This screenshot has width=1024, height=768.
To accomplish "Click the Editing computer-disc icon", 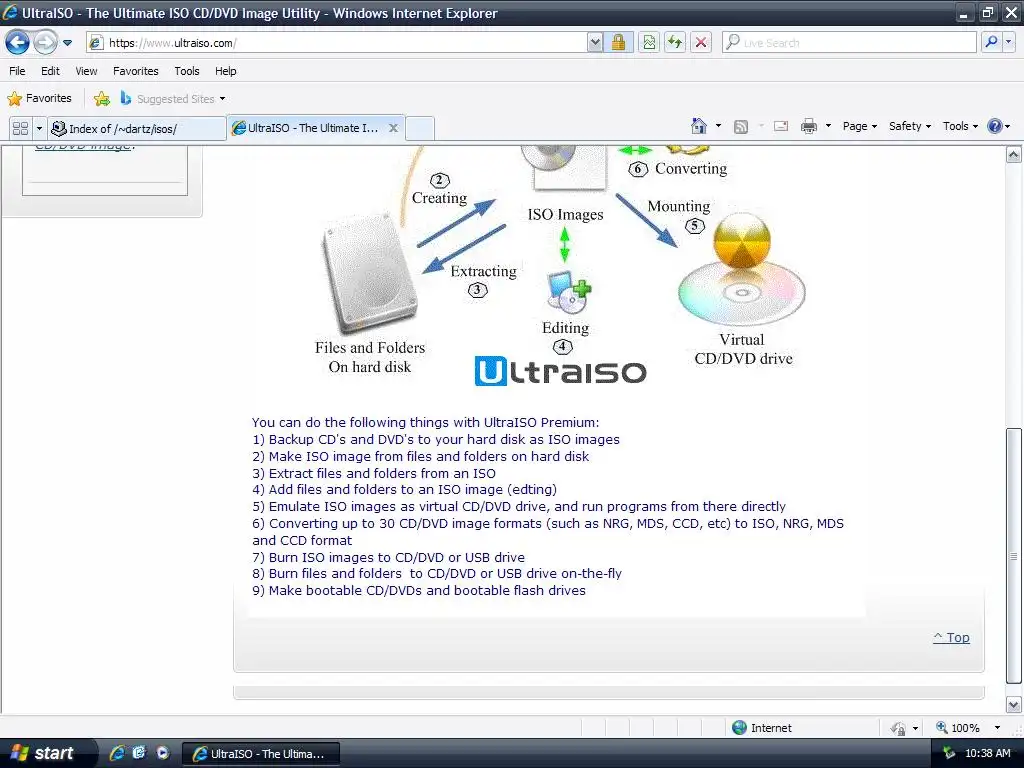I will (x=569, y=291).
